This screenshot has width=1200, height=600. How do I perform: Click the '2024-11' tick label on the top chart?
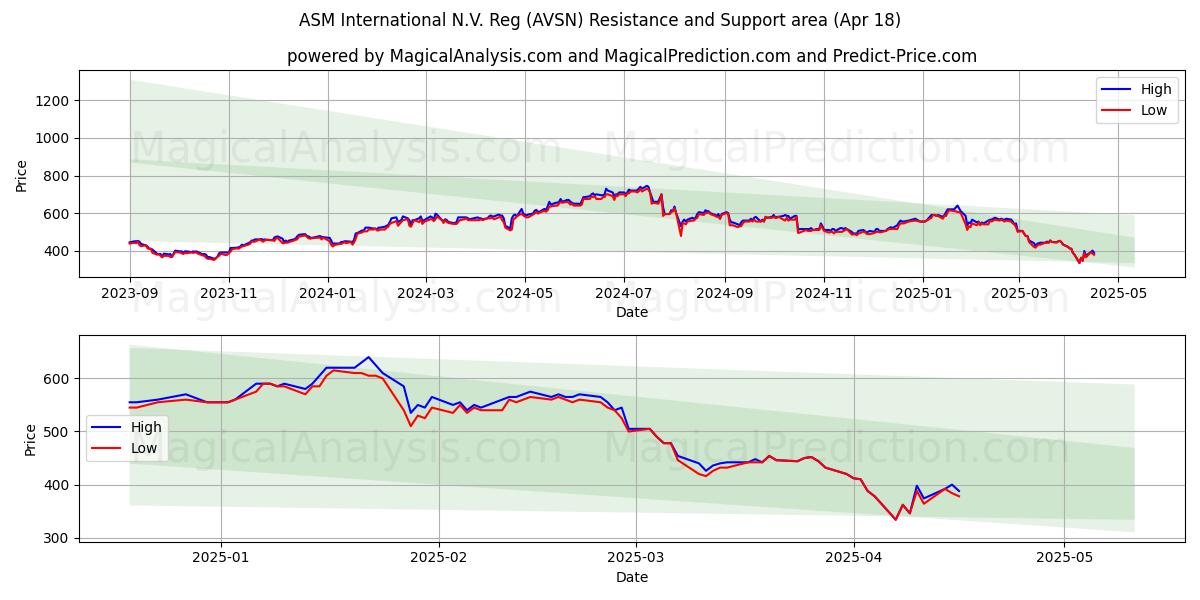(x=823, y=292)
